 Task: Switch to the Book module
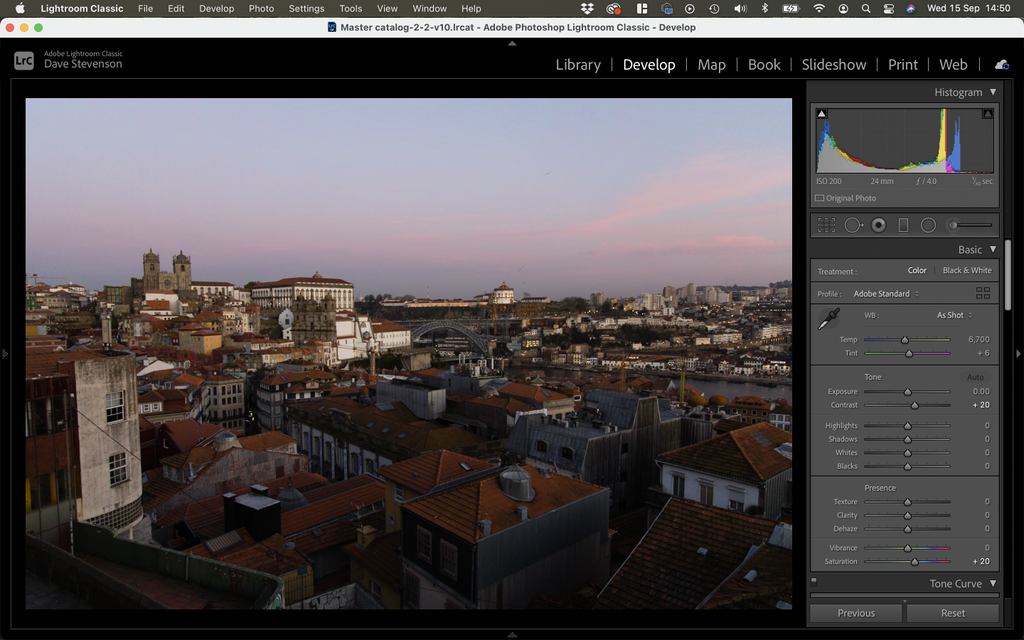point(764,65)
